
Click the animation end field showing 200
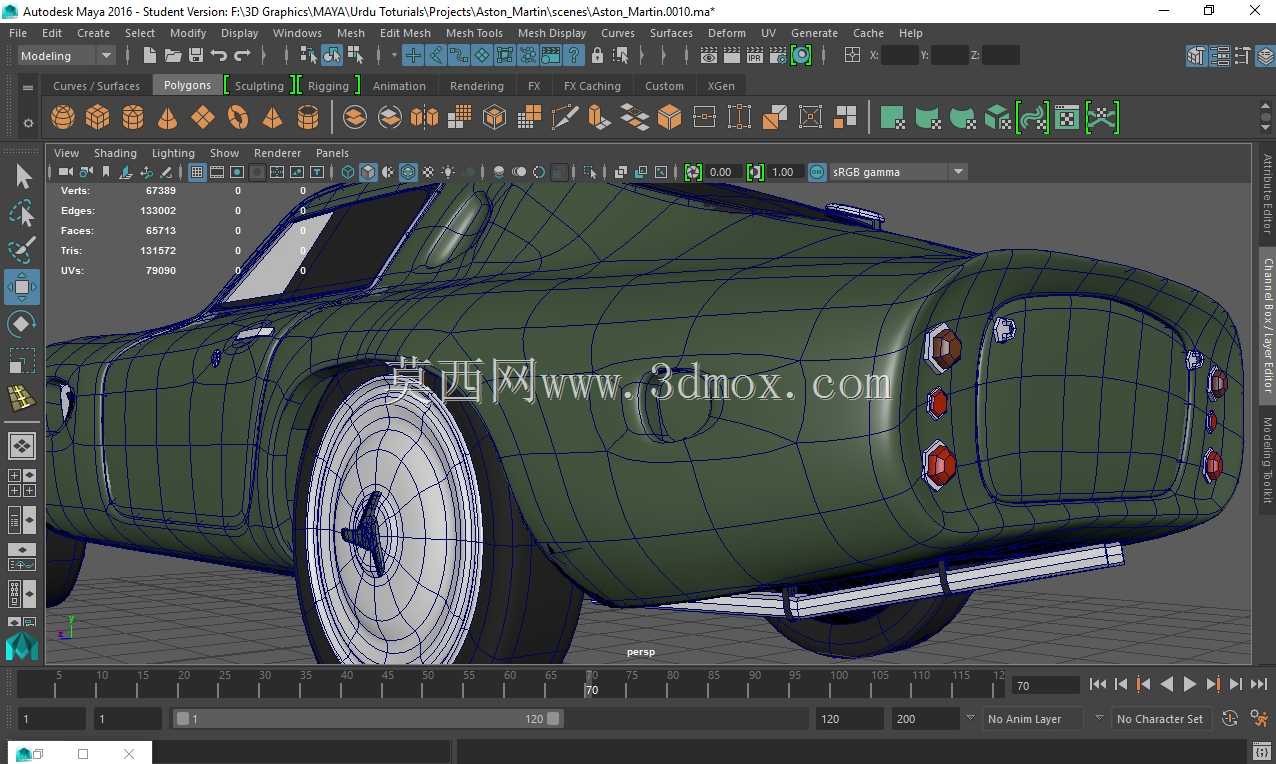tap(925, 718)
